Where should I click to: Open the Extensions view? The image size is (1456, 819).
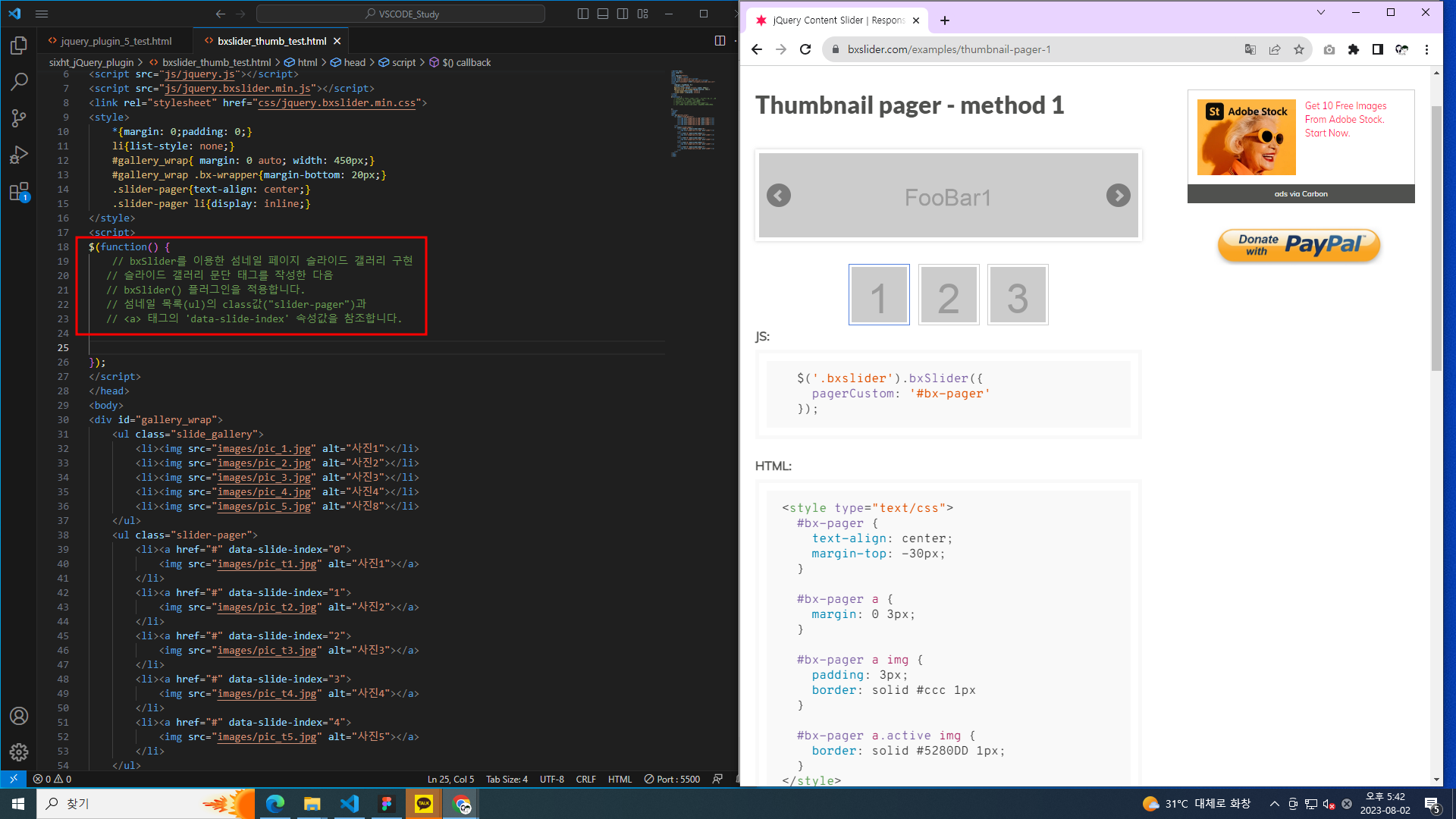pos(19,191)
